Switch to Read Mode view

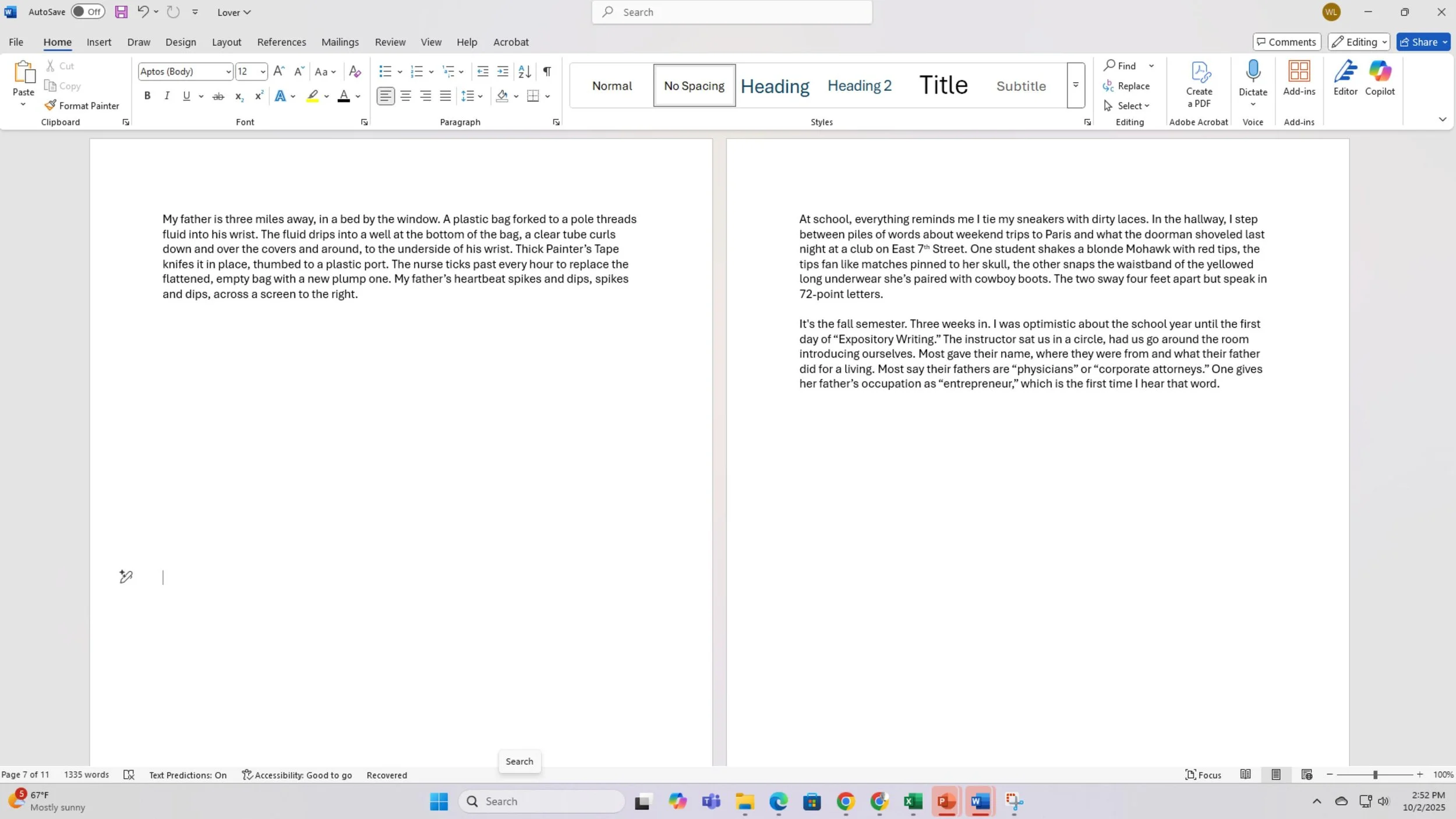[x=1246, y=775]
